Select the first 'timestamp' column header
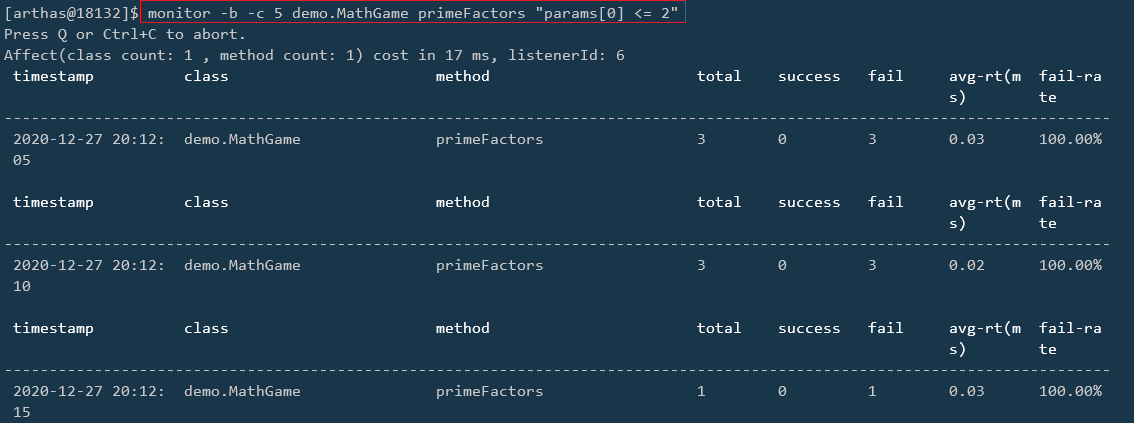This screenshot has height=423, width=1134. (x=53, y=77)
